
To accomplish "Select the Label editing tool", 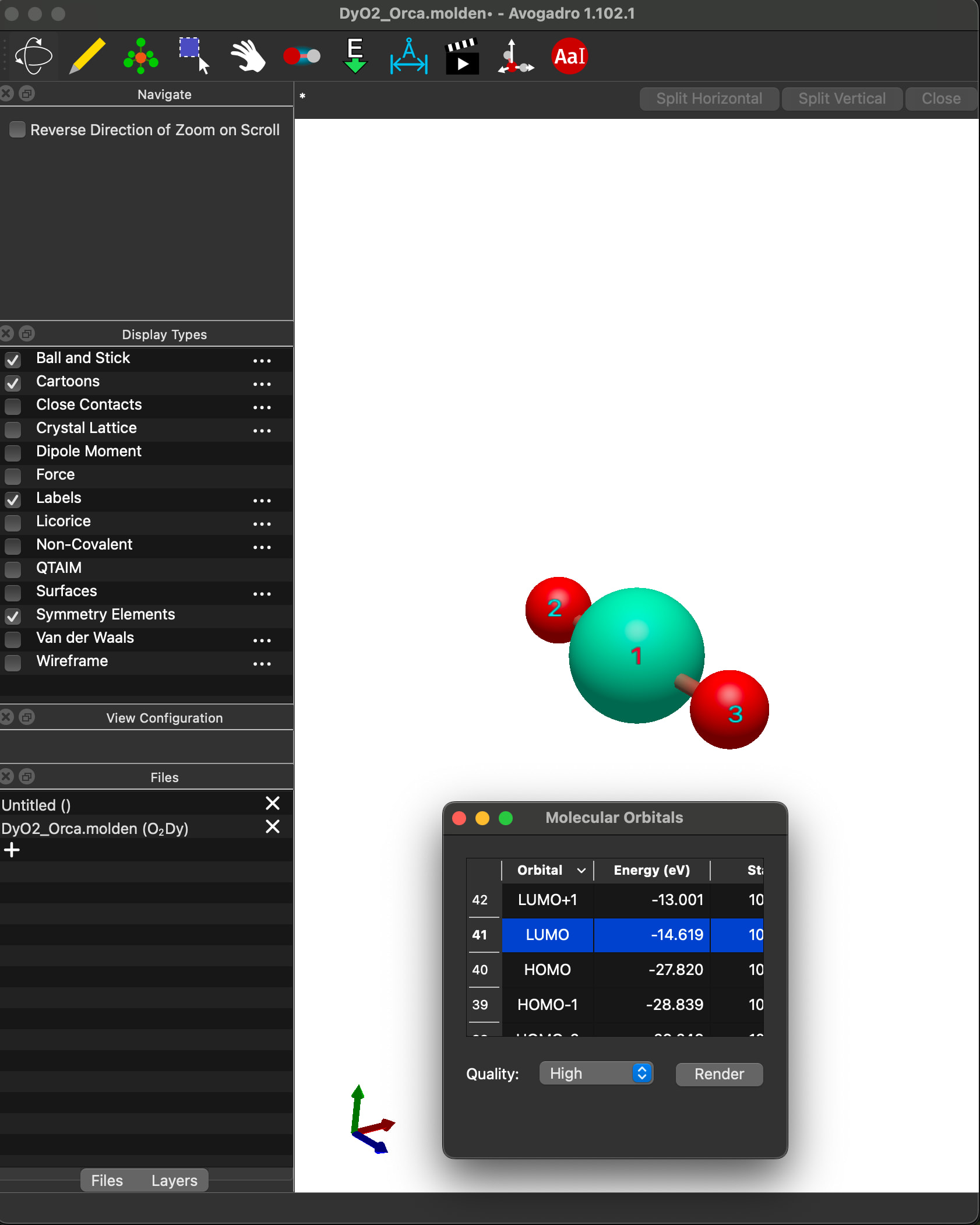I will [569, 57].
